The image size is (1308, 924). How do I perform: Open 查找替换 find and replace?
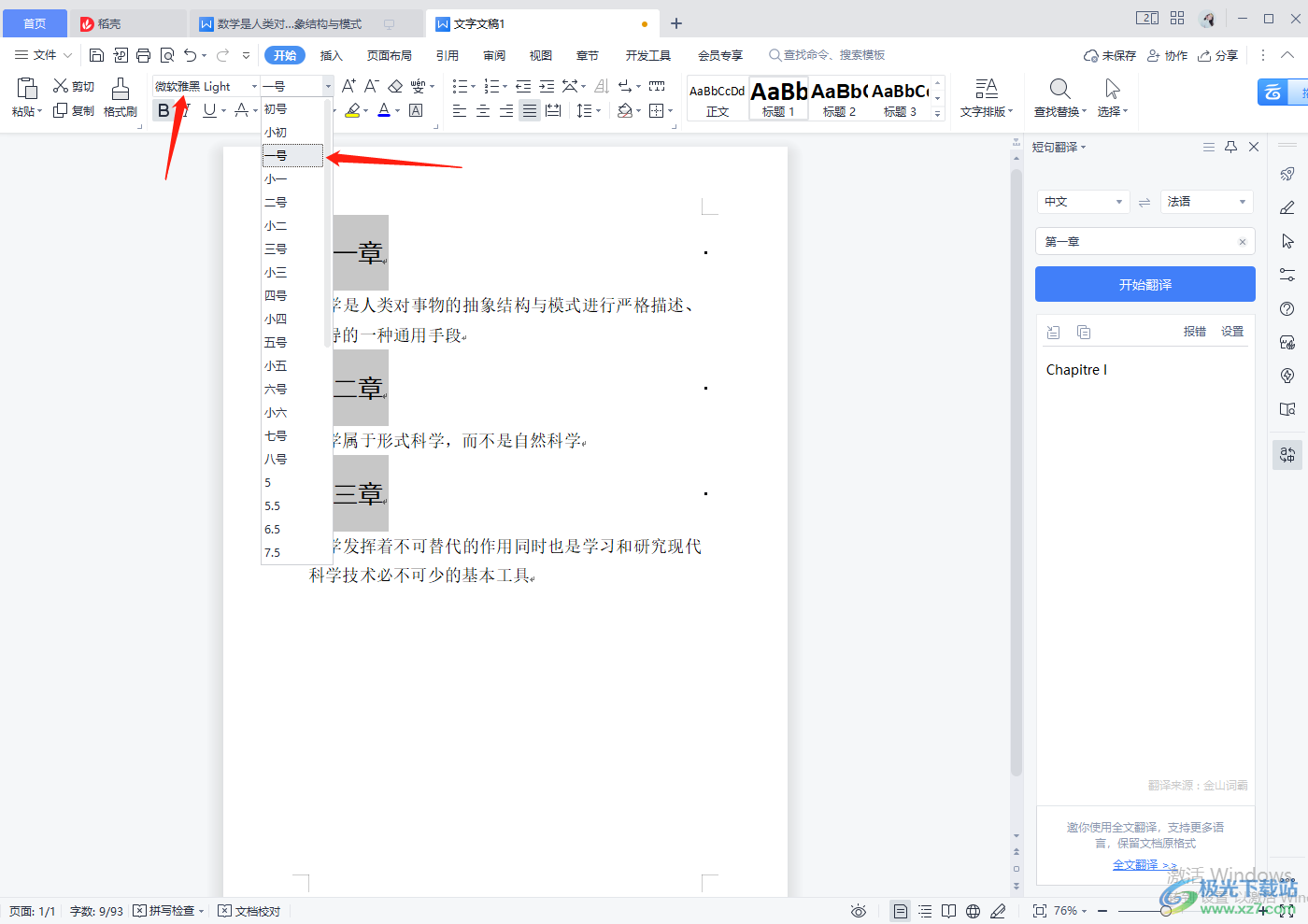click(x=1059, y=98)
